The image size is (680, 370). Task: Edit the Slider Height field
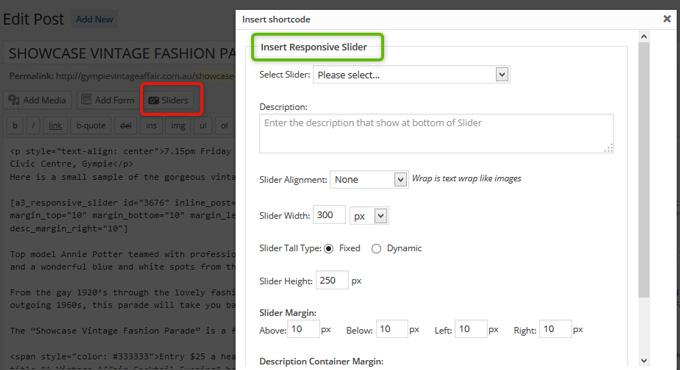tap(332, 280)
